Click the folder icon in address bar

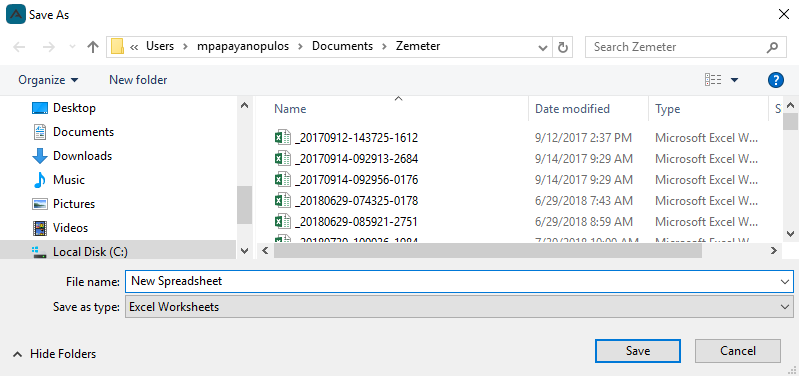pos(118,46)
